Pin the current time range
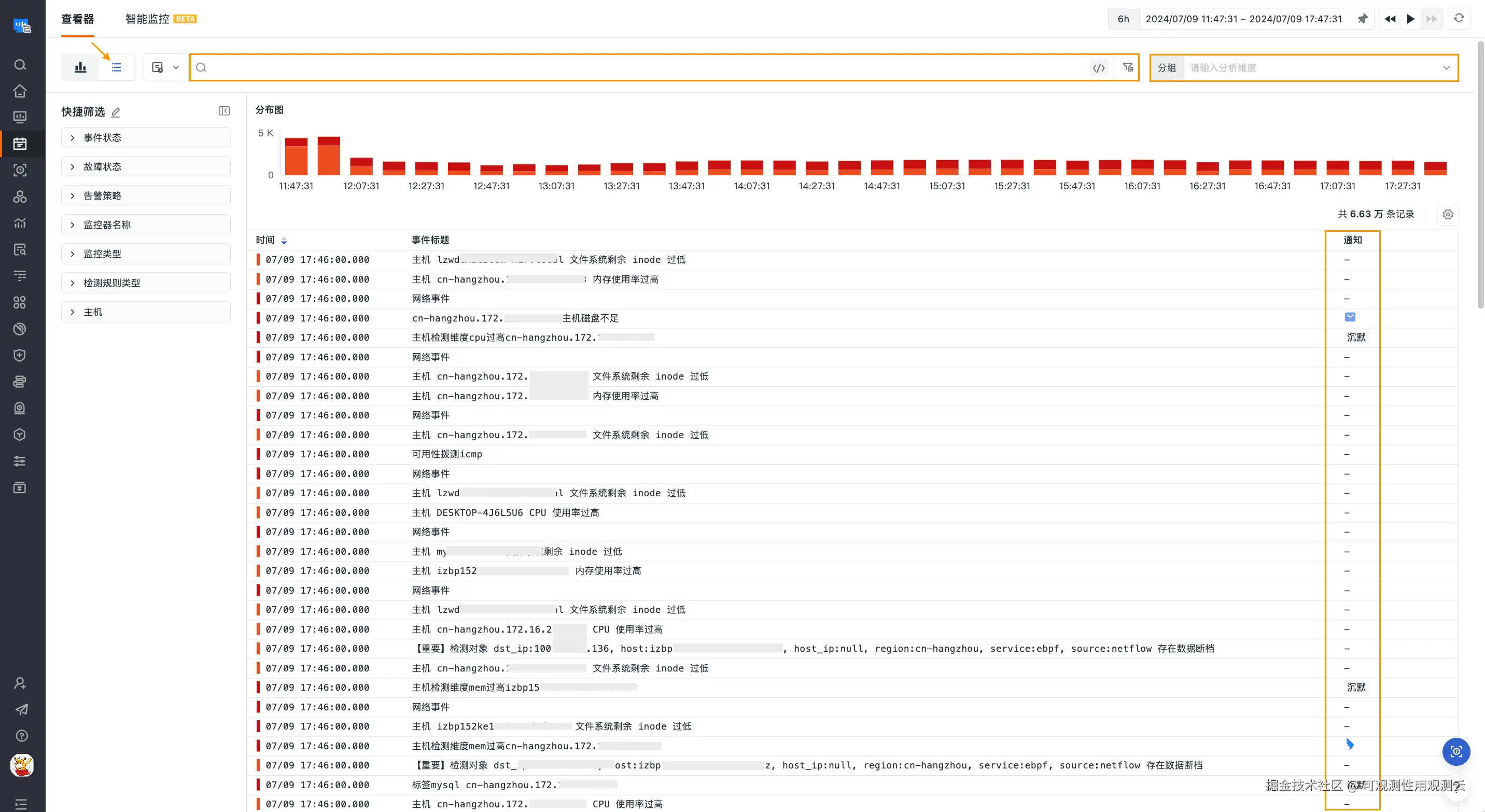The image size is (1485, 812). click(1363, 19)
